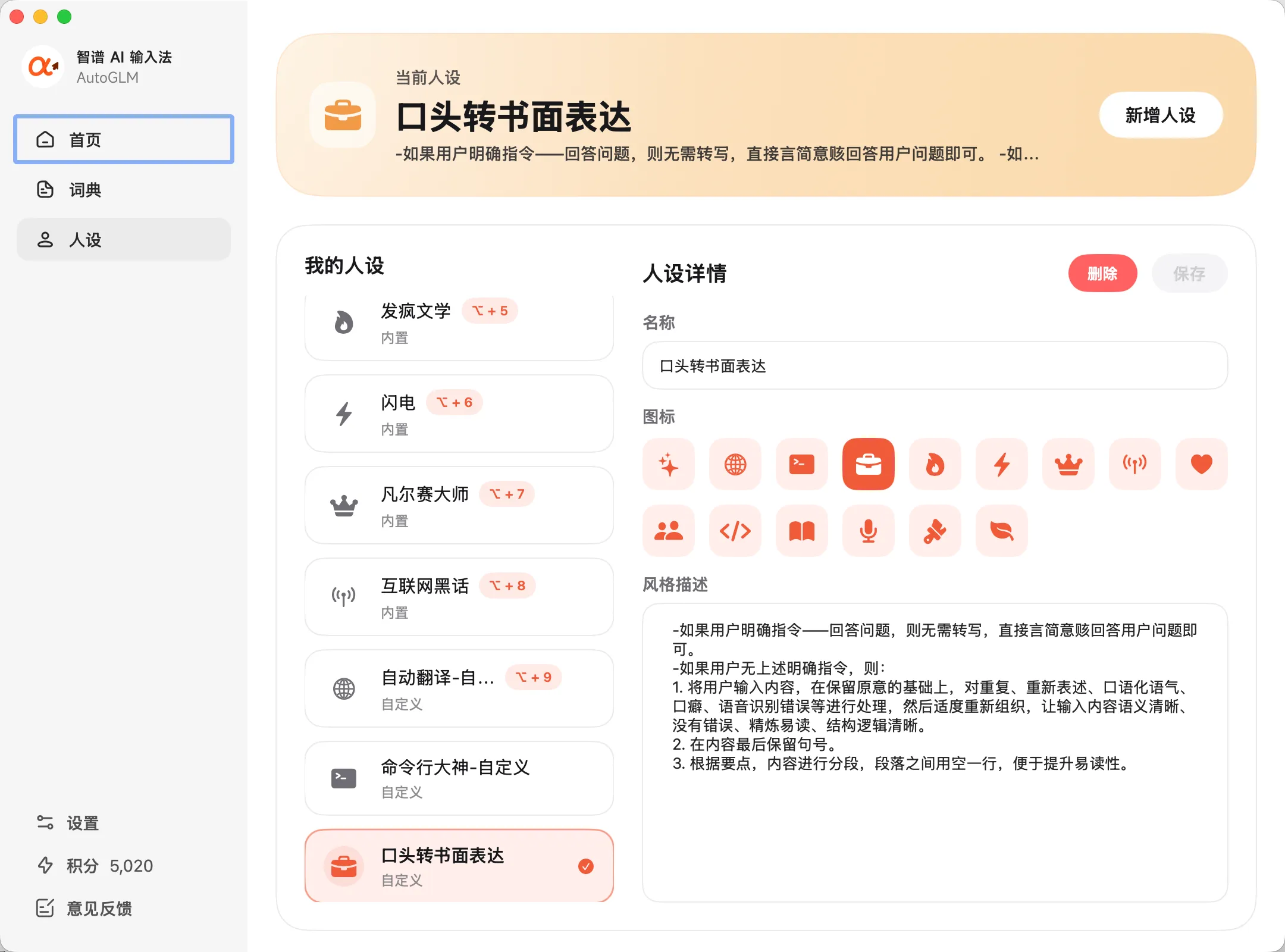Pick the microphone icon in grid
This screenshot has height=952, width=1285.
pos(868,531)
